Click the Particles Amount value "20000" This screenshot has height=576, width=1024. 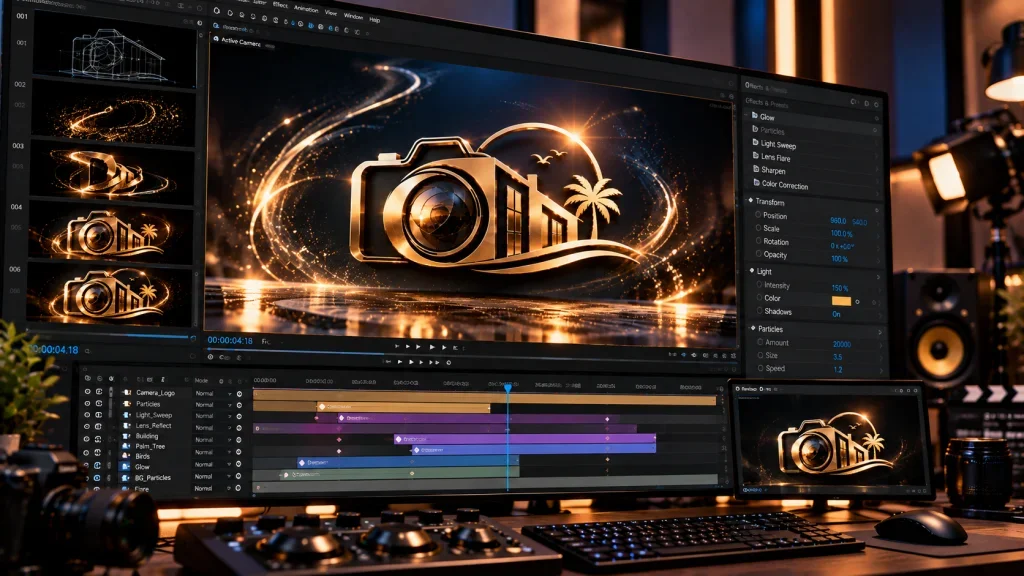pos(842,344)
